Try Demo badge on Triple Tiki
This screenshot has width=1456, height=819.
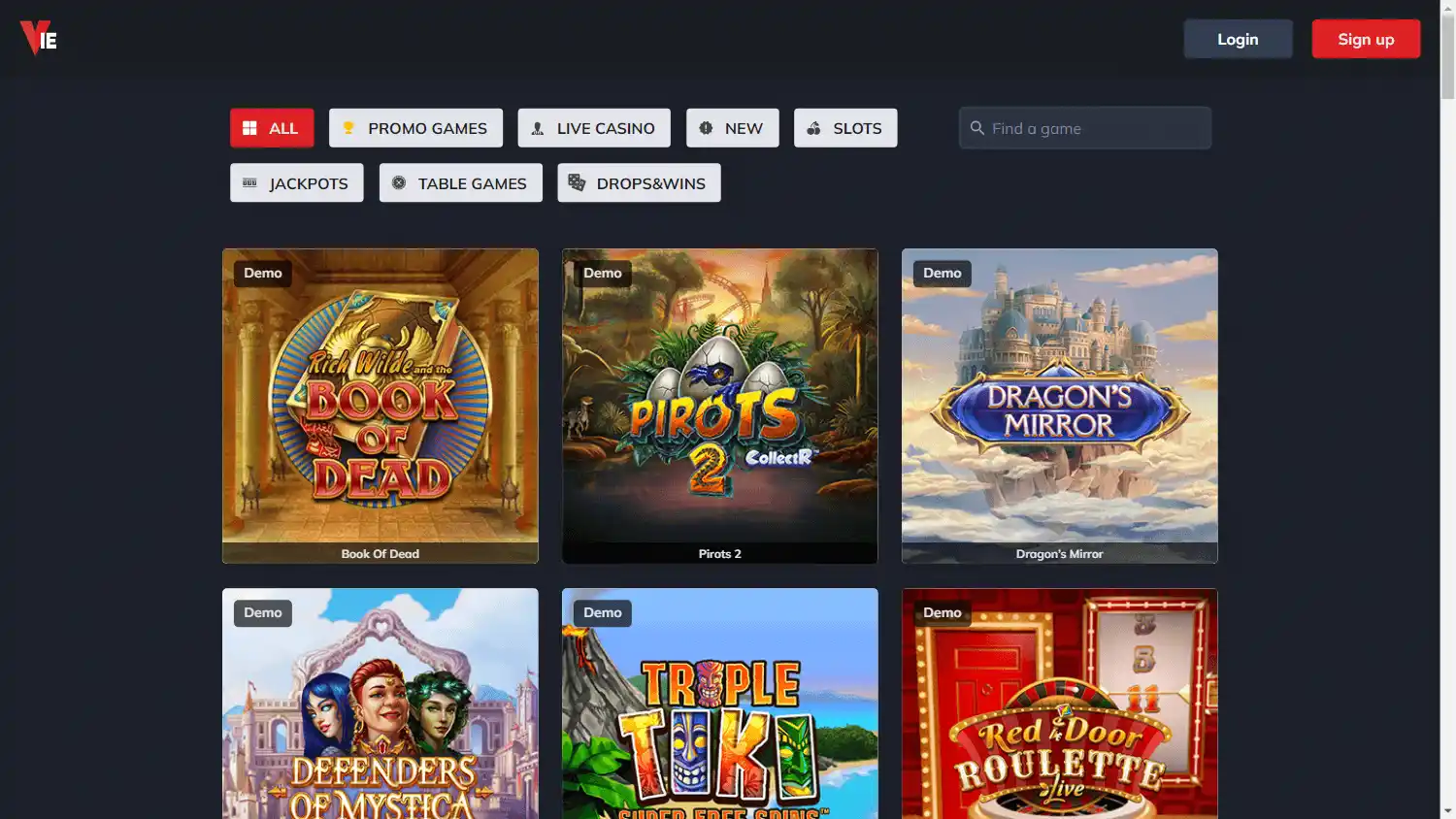pyautogui.click(x=603, y=612)
